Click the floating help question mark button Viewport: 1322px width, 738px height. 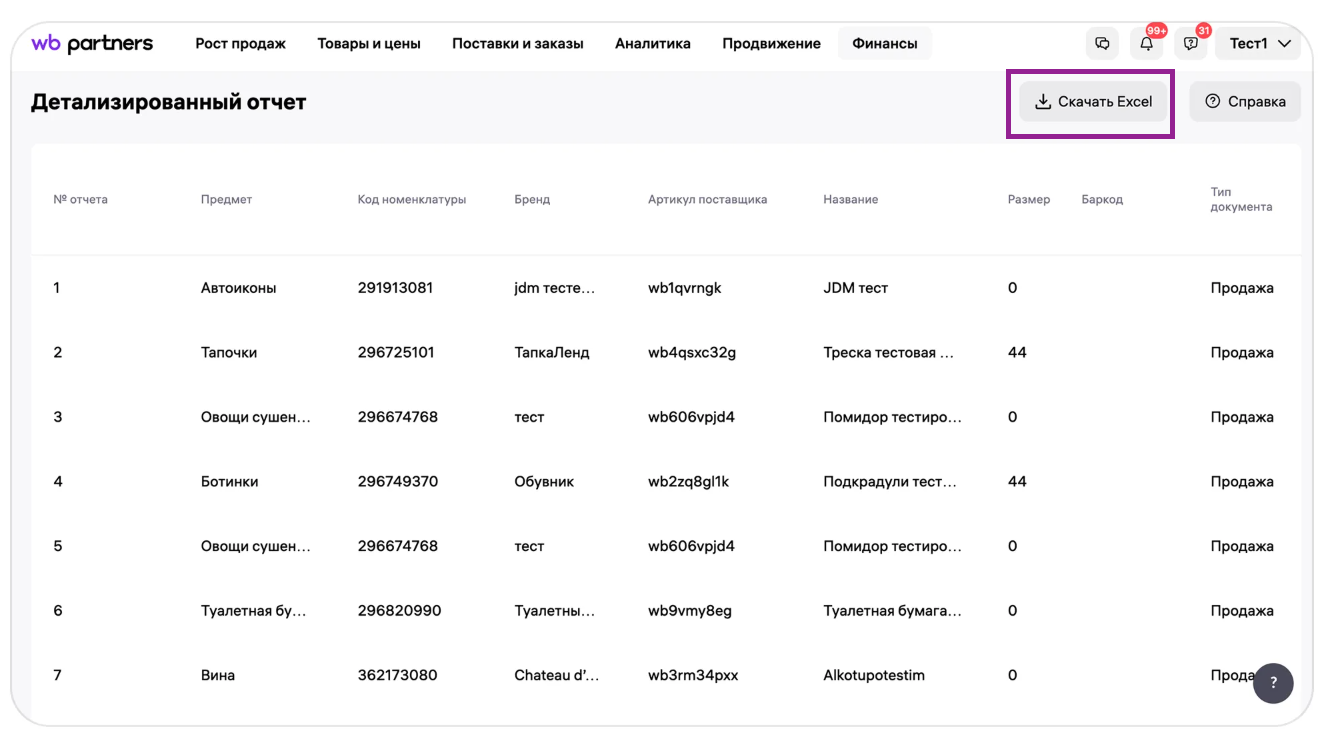[x=1273, y=683]
